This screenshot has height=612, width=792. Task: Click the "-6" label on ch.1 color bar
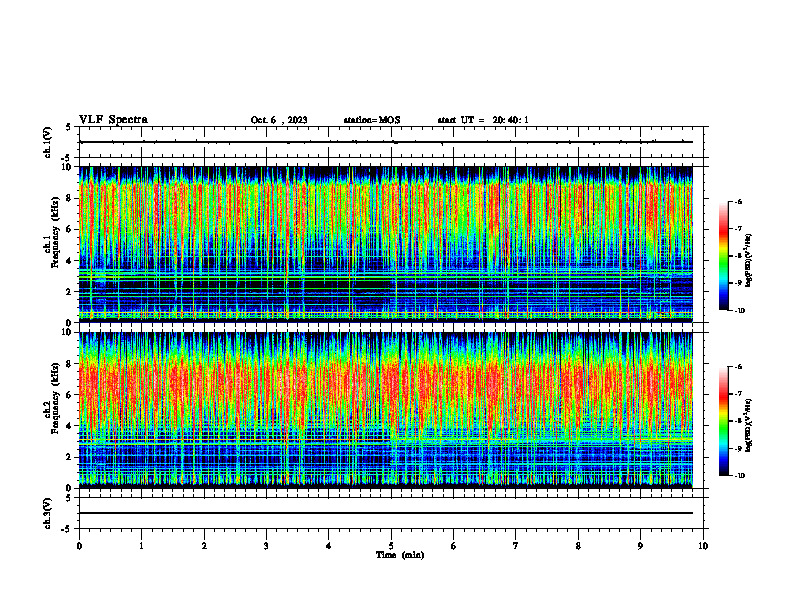coord(738,202)
